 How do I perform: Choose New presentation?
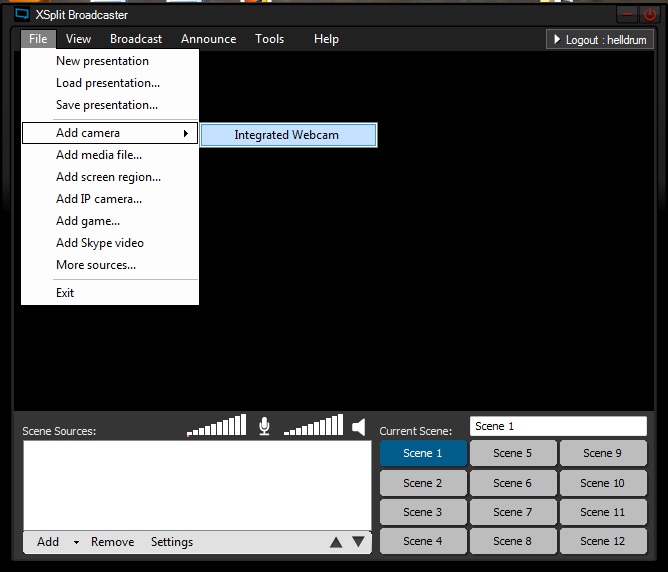pyautogui.click(x=110, y=61)
